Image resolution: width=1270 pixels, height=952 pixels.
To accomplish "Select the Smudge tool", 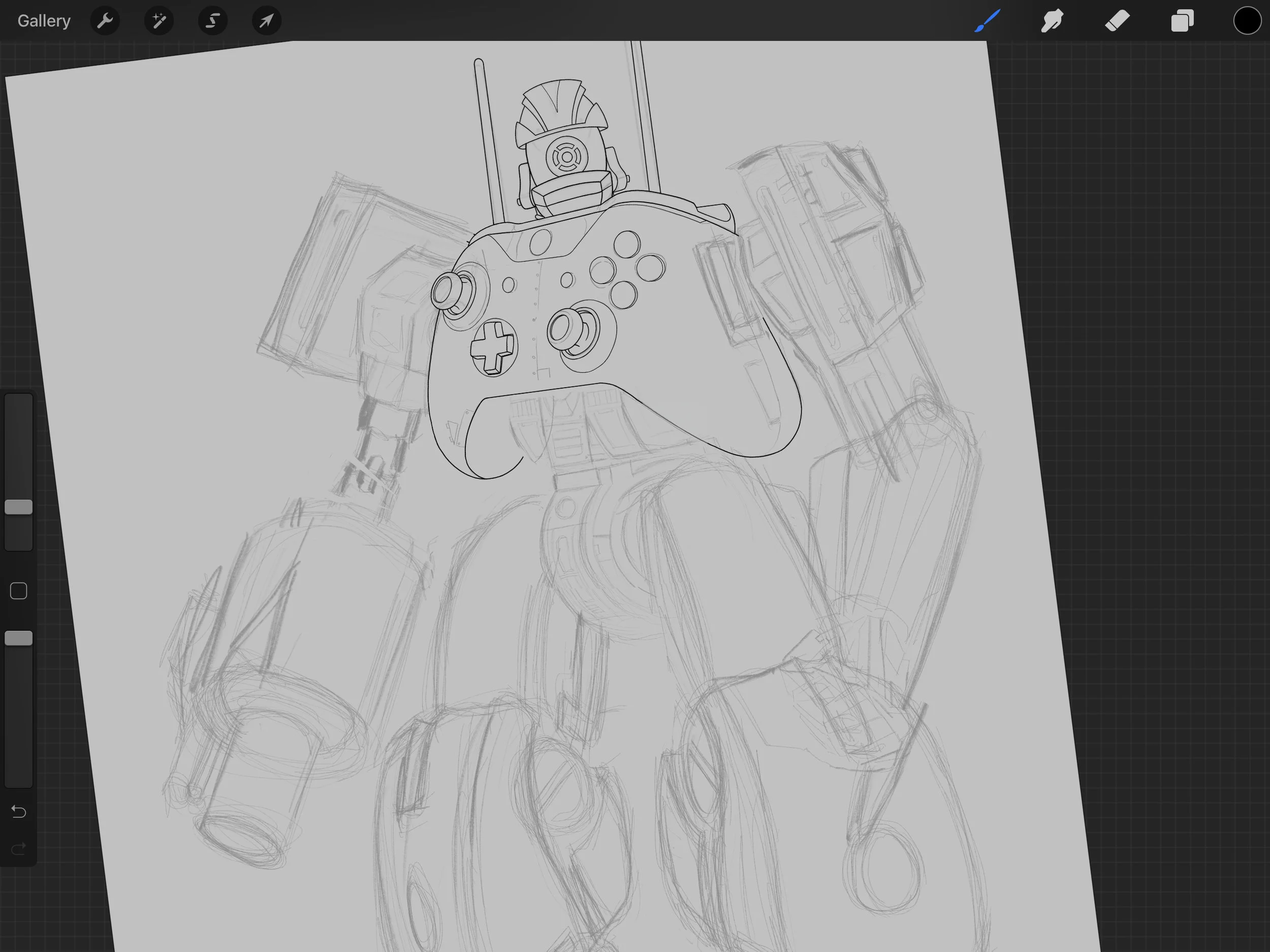I will 1053,21.
